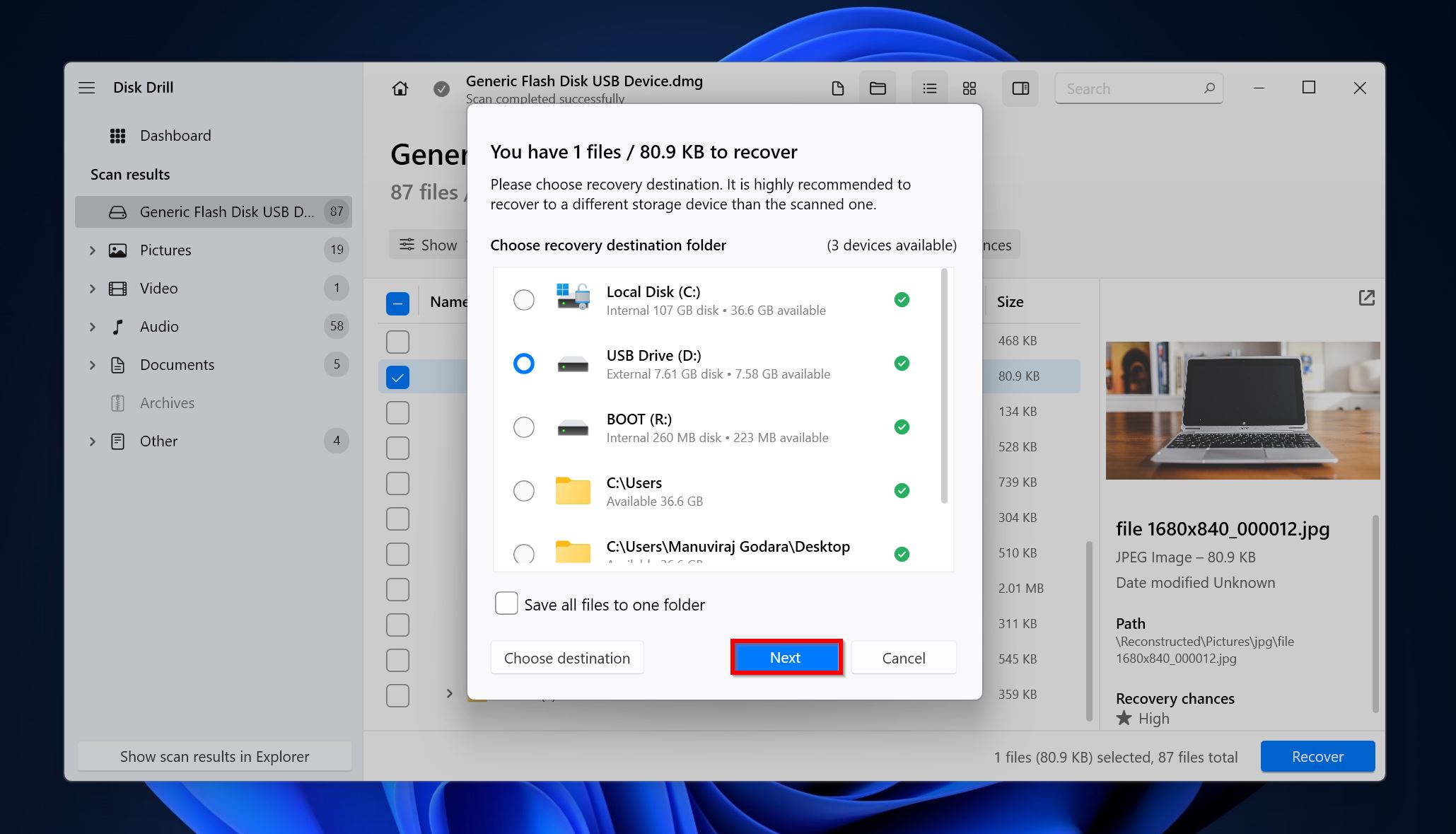Screen dimensions: 1456x834
Task: Click the file view icon in toolbar
Action: click(837, 88)
